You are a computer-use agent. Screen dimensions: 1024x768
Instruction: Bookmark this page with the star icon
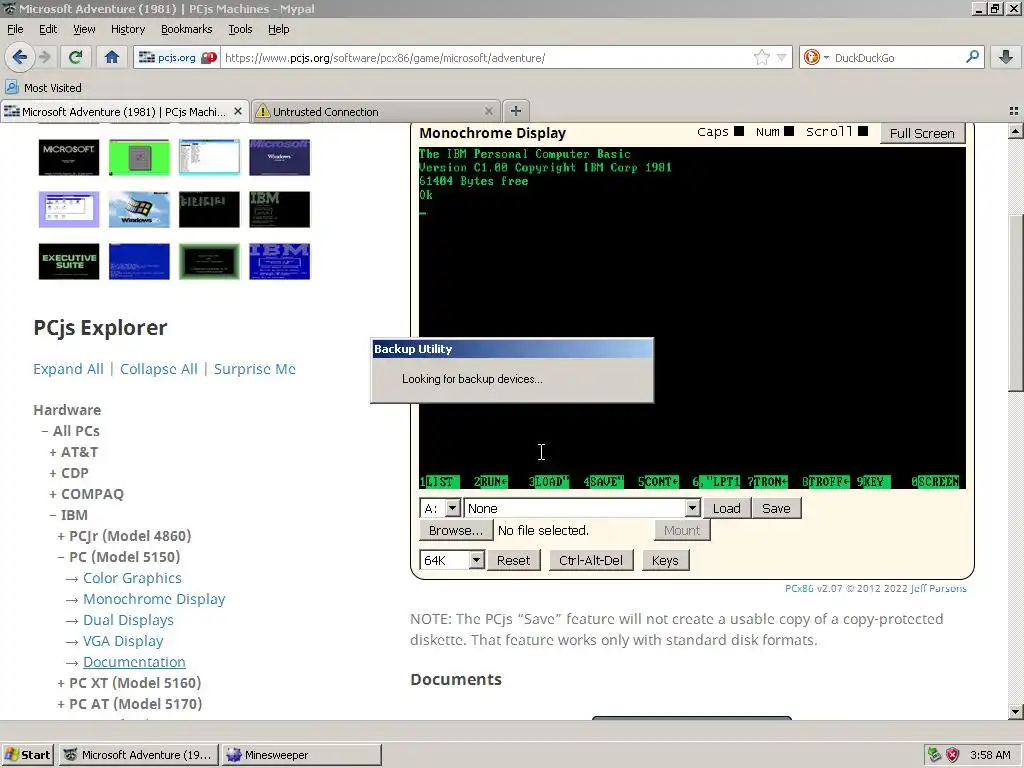coord(761,57)
